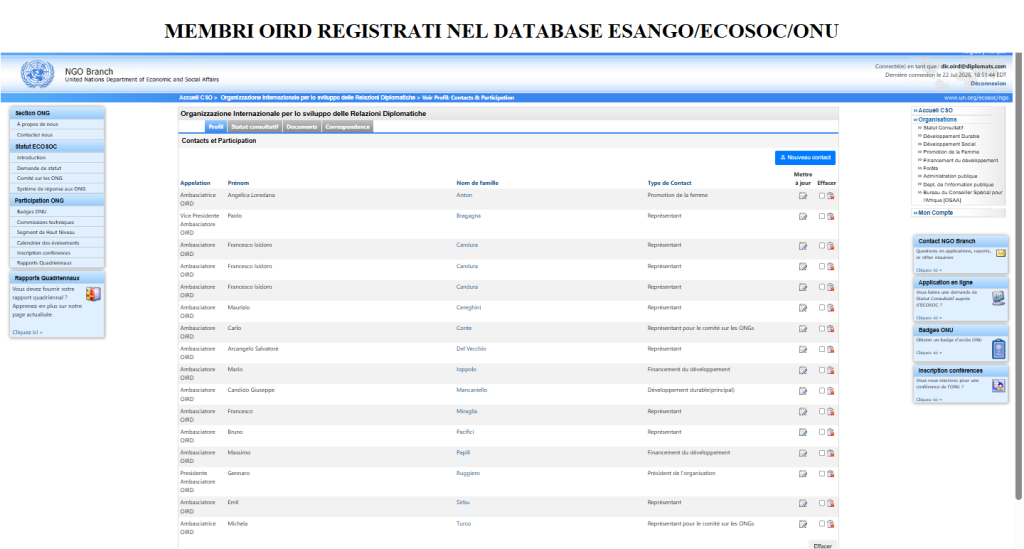Switch to the Correspondance tab

[347, 127]
